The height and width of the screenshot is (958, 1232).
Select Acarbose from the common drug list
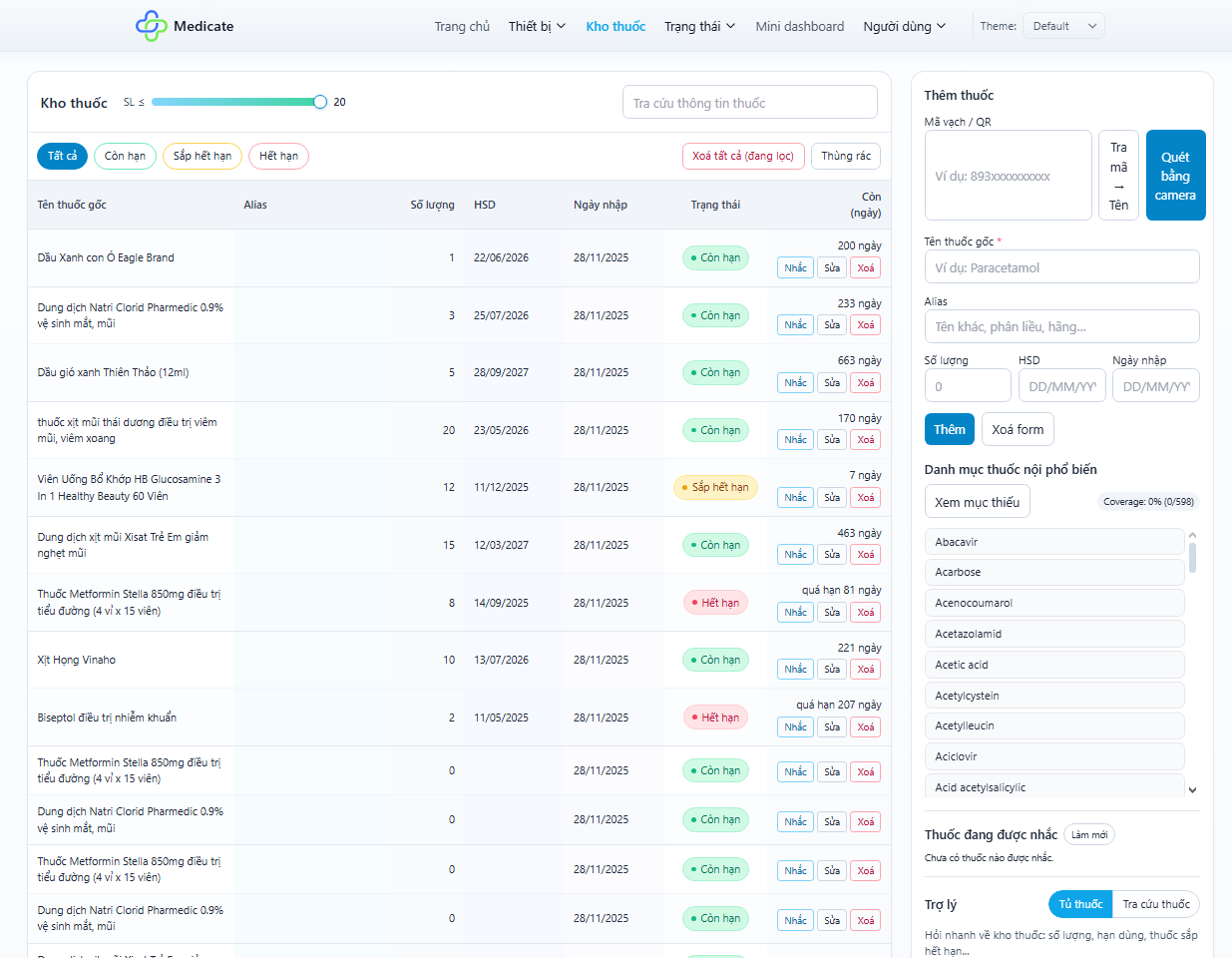[1054, 572]
